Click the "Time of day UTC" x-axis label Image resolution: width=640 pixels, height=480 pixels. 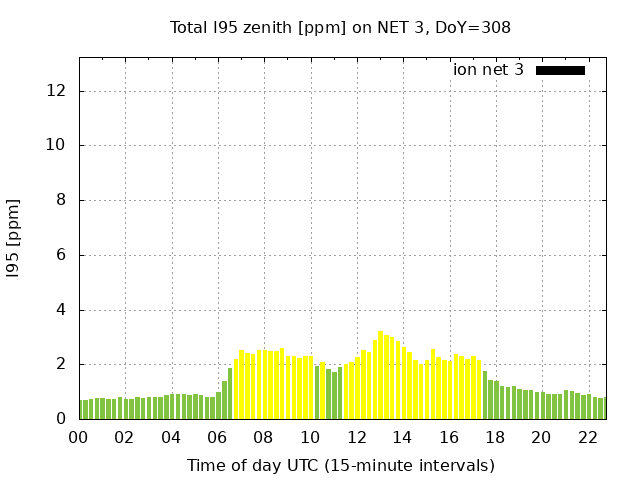340,465
